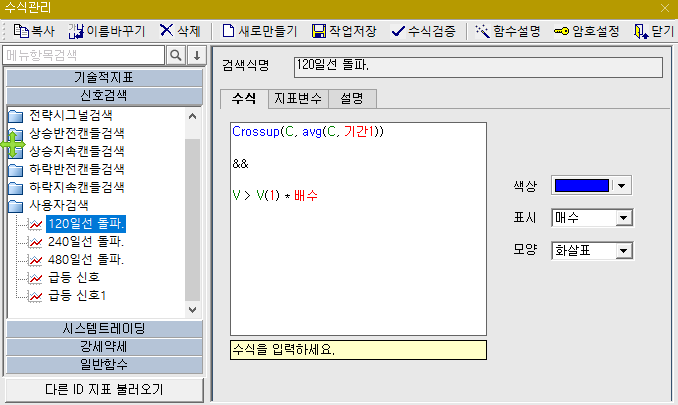The height and width of the screenshot is (405, 678).
Task: Click the blue color swatch
Action: pyautogui.click(x=582, y=186)
